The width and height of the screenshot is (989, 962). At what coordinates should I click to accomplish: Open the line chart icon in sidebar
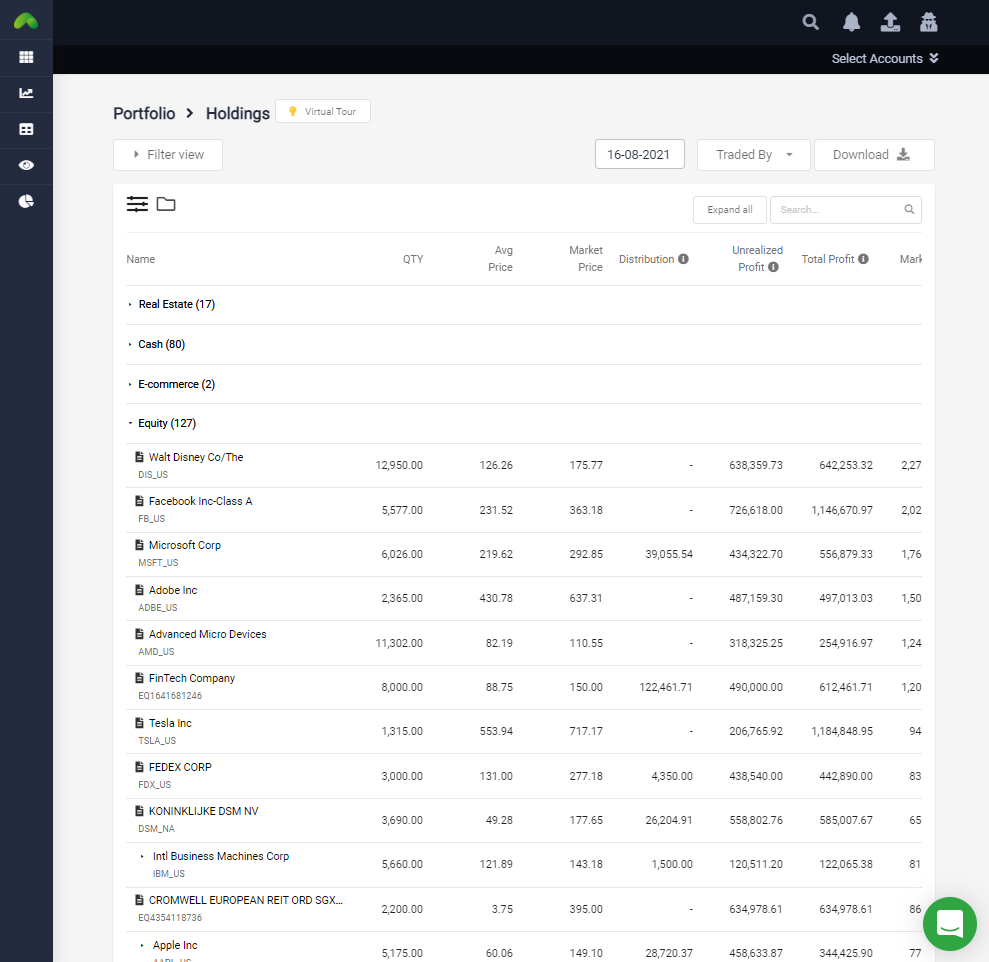click(x=26, y=93)
